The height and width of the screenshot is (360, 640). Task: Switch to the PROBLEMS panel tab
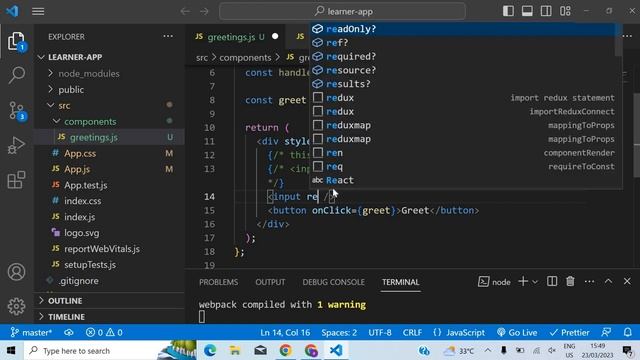[x=218, y=282]
